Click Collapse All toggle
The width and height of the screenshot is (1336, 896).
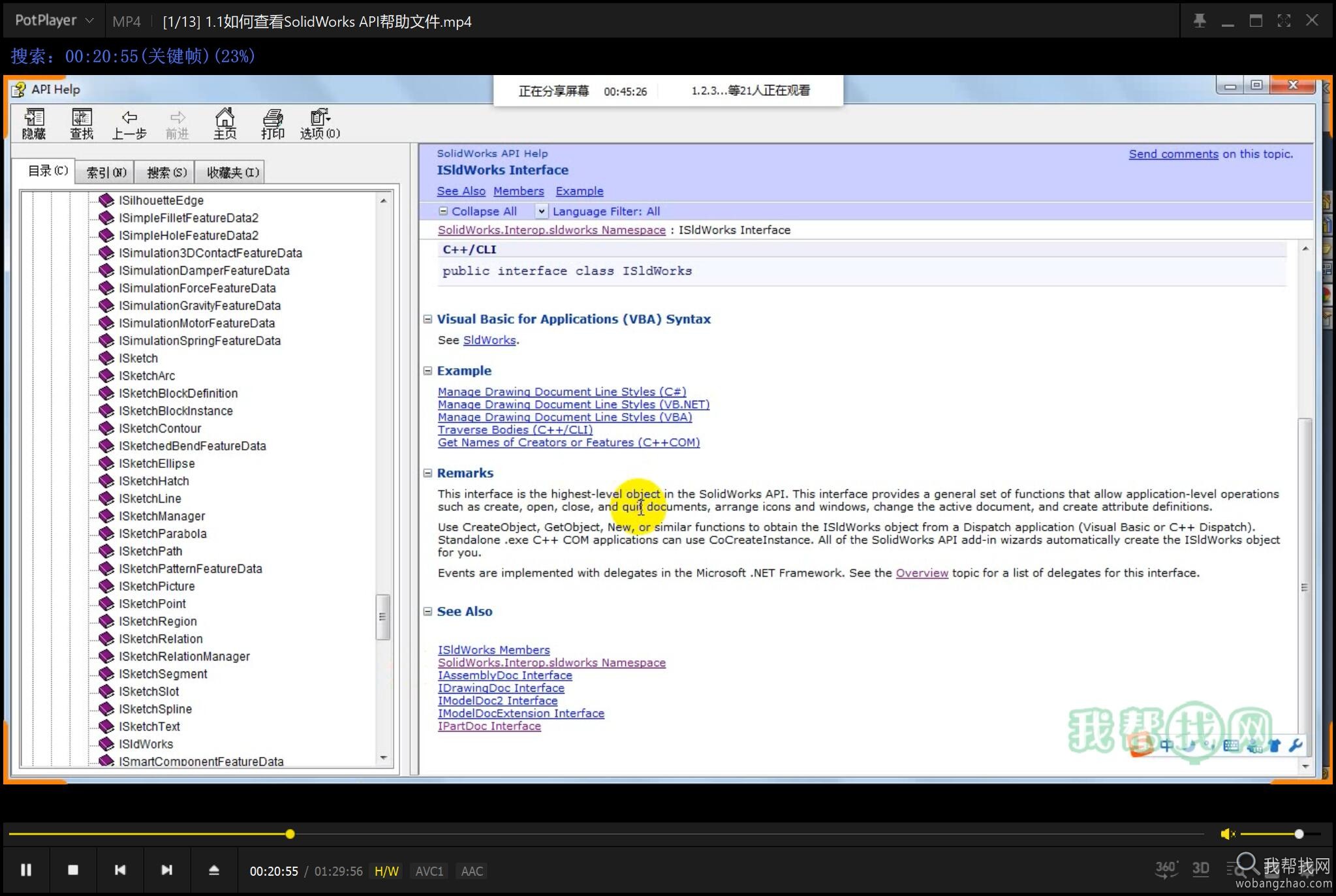pyautogui.click(x=478, y=211)
